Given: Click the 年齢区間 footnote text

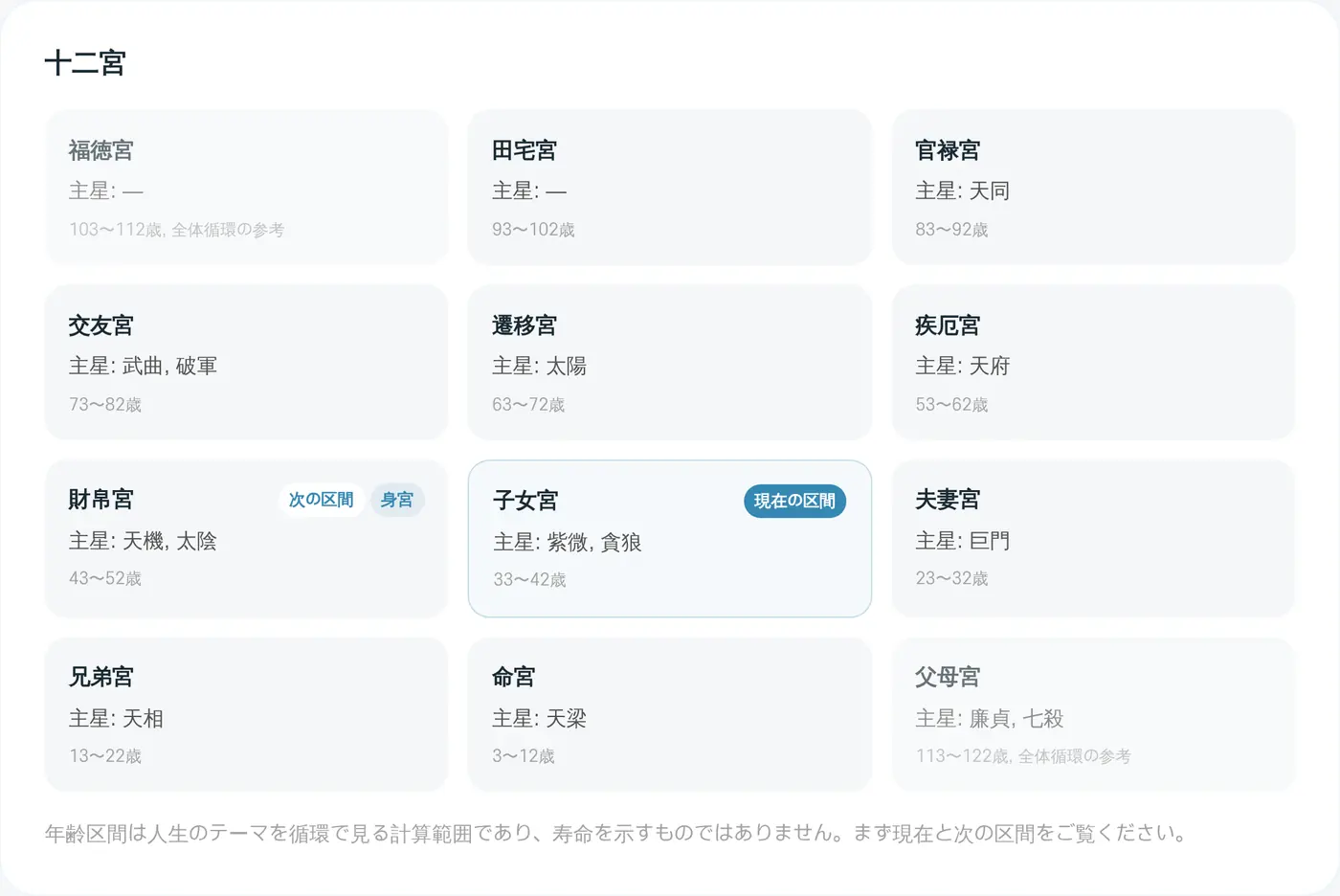Looking at the screenshot, I should tap(616, 833).
